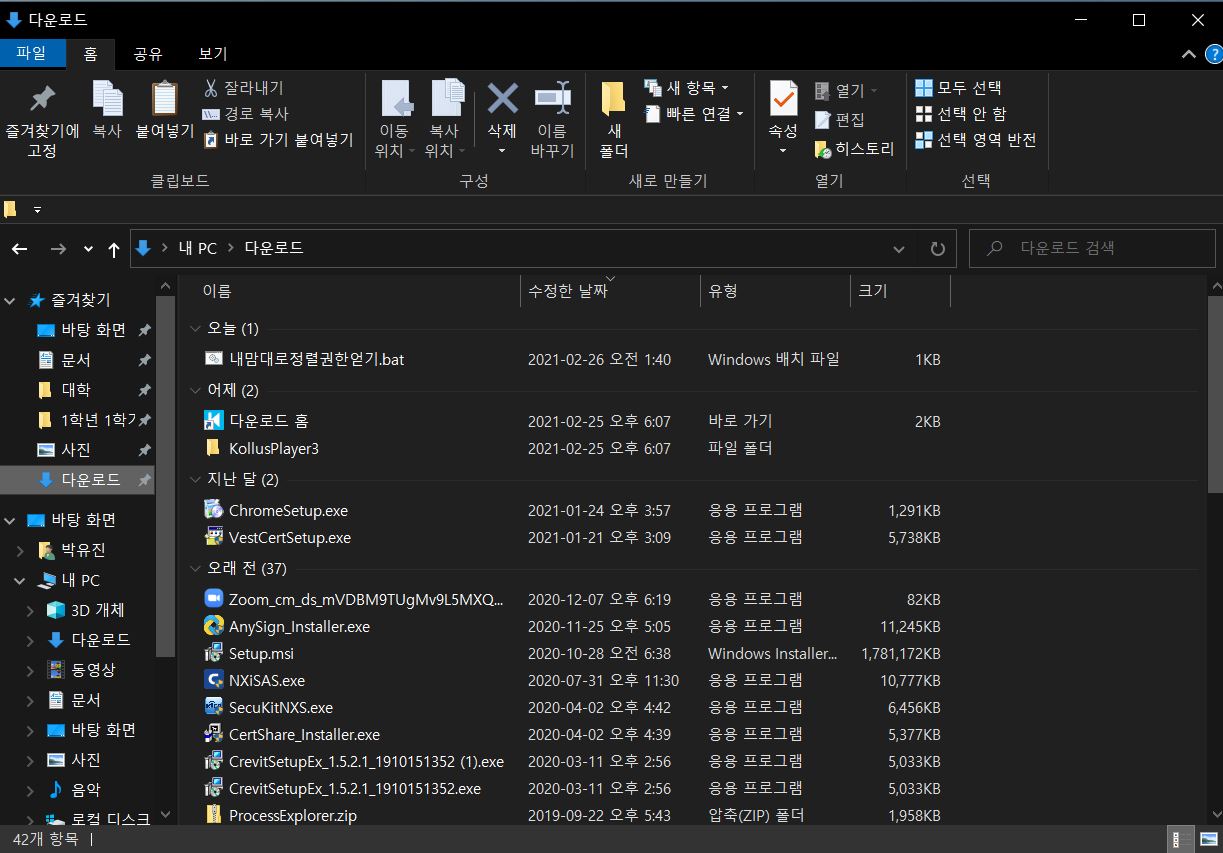Click the 삭제 red X icon
1223x853 pixels.
click(x=502, y=98)
